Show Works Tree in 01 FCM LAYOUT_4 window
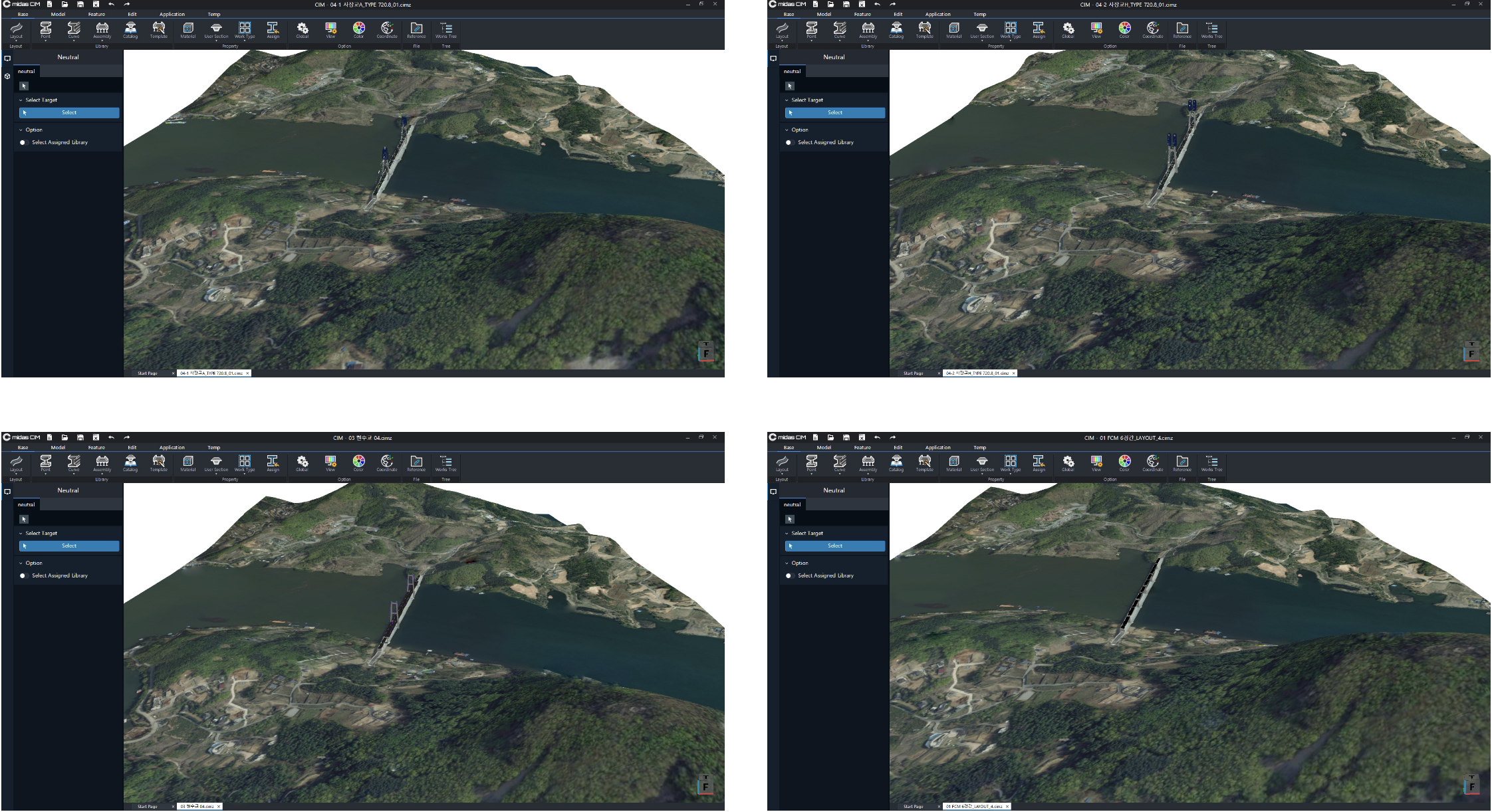Viewport: 1492px width, 812px height. [1211, 463]
